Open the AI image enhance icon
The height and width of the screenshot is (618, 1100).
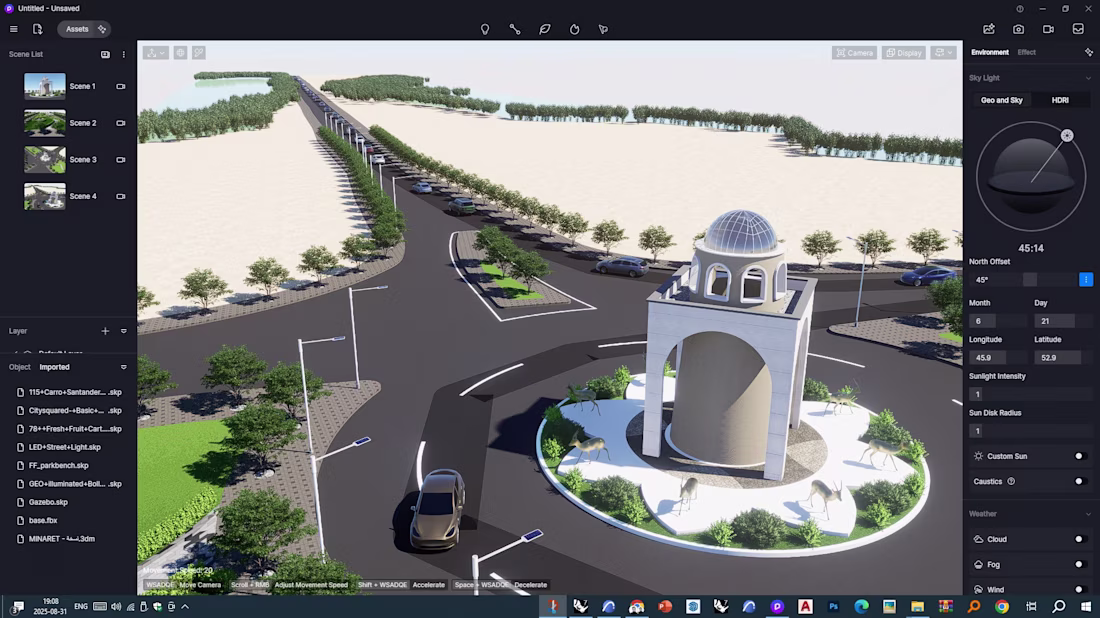(x=989, y=29)
